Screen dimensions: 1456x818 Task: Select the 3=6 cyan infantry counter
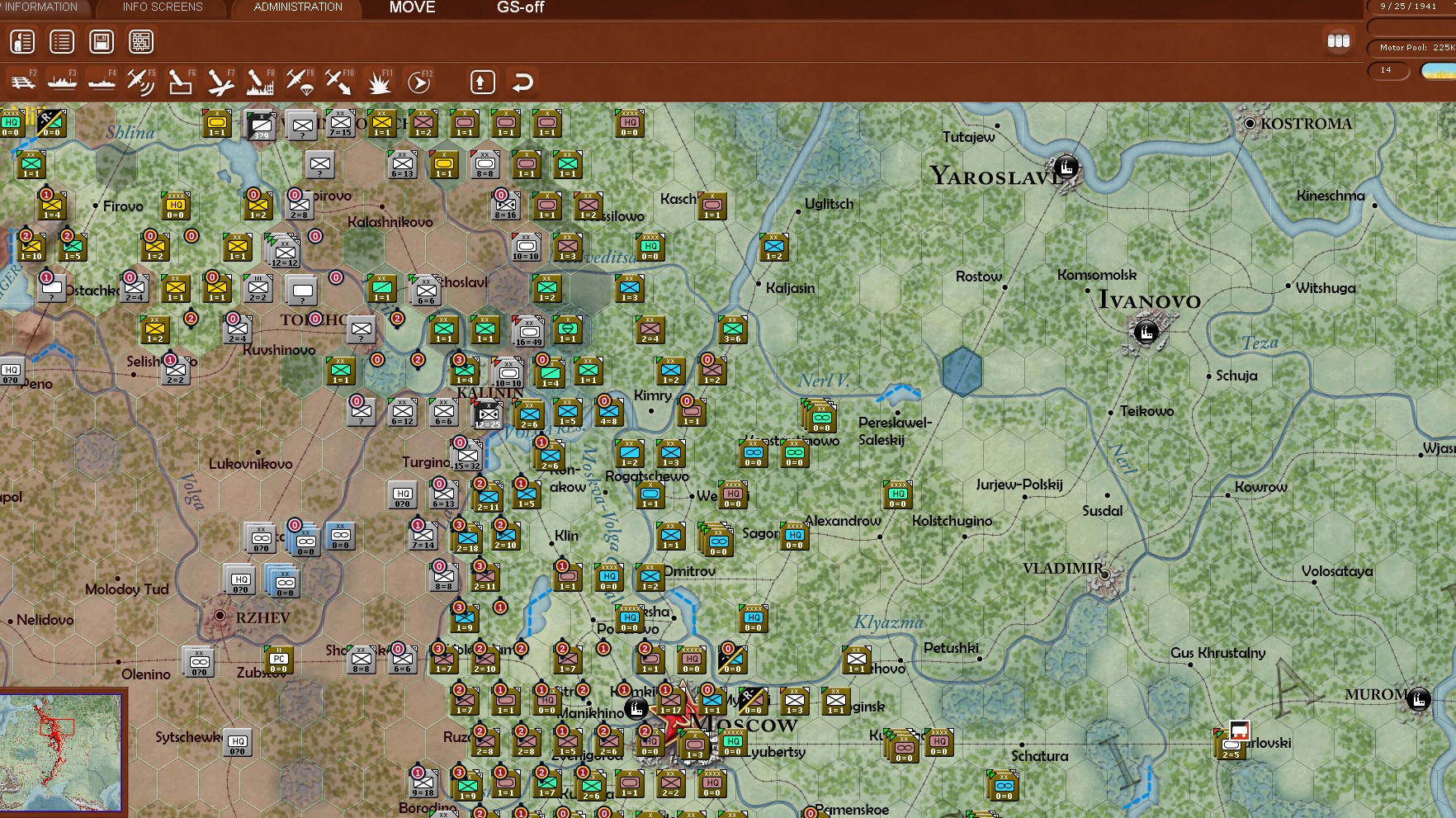click(733, 329)
